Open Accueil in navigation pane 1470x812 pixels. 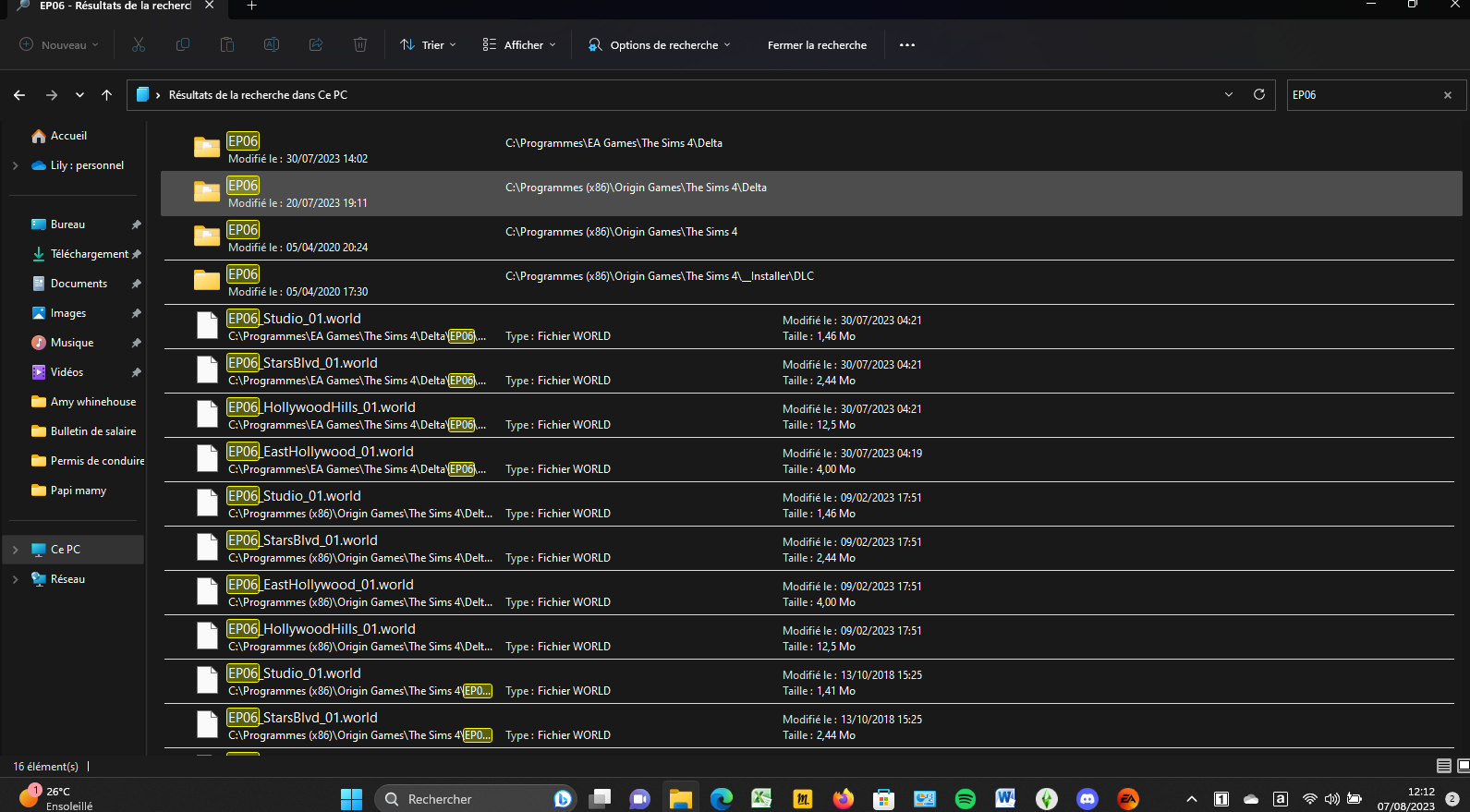[68, 136]
